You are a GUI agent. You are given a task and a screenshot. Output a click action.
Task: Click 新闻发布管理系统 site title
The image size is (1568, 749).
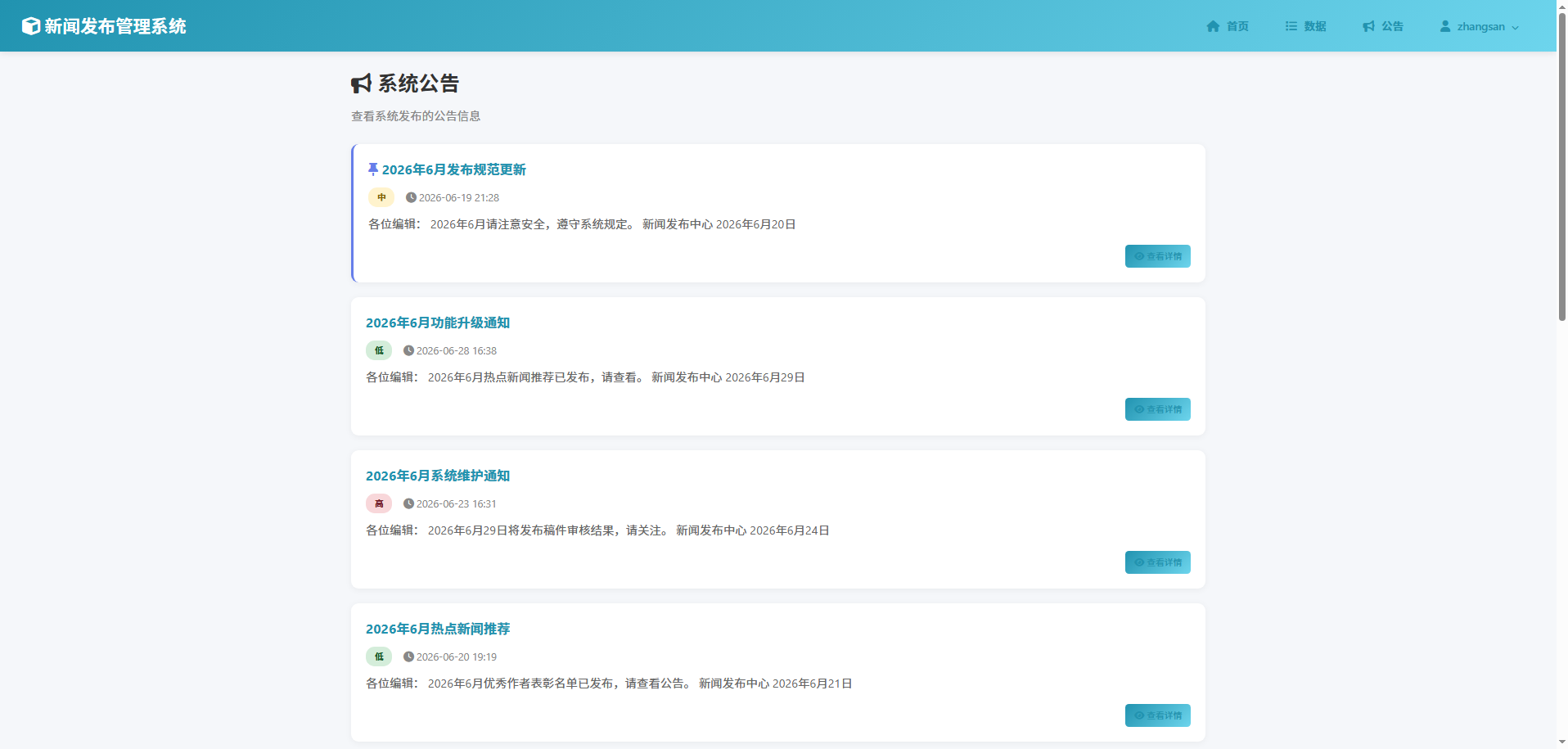pyautogui.click(x=115, y=26)
